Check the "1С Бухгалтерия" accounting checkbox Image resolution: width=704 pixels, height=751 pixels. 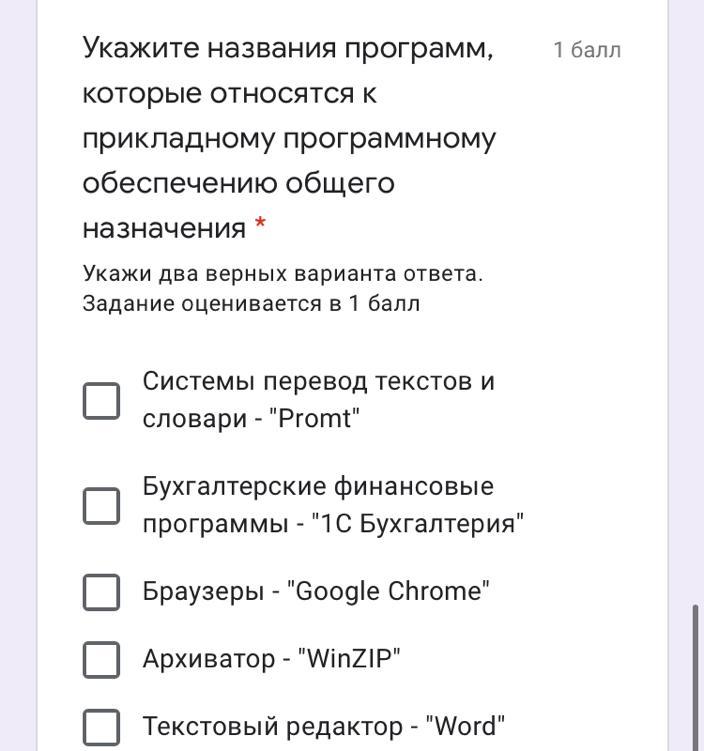101,505
